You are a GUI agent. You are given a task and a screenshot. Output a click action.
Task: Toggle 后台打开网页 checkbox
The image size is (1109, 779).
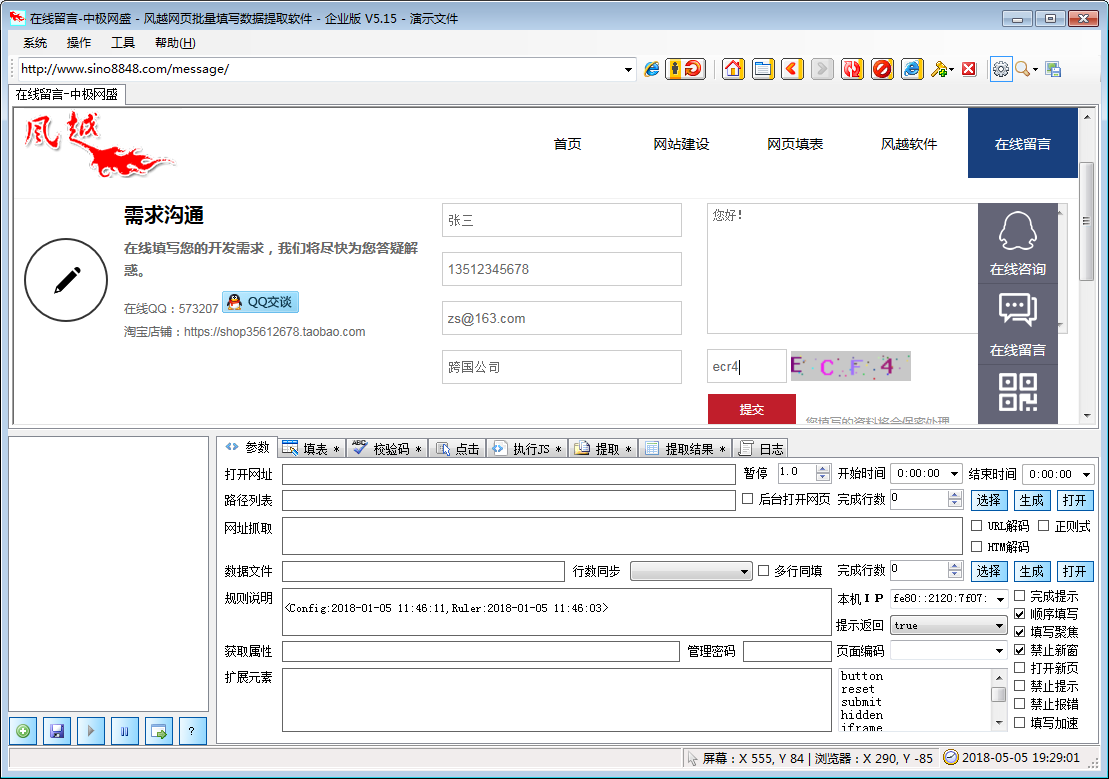click(x=748, y=499)
